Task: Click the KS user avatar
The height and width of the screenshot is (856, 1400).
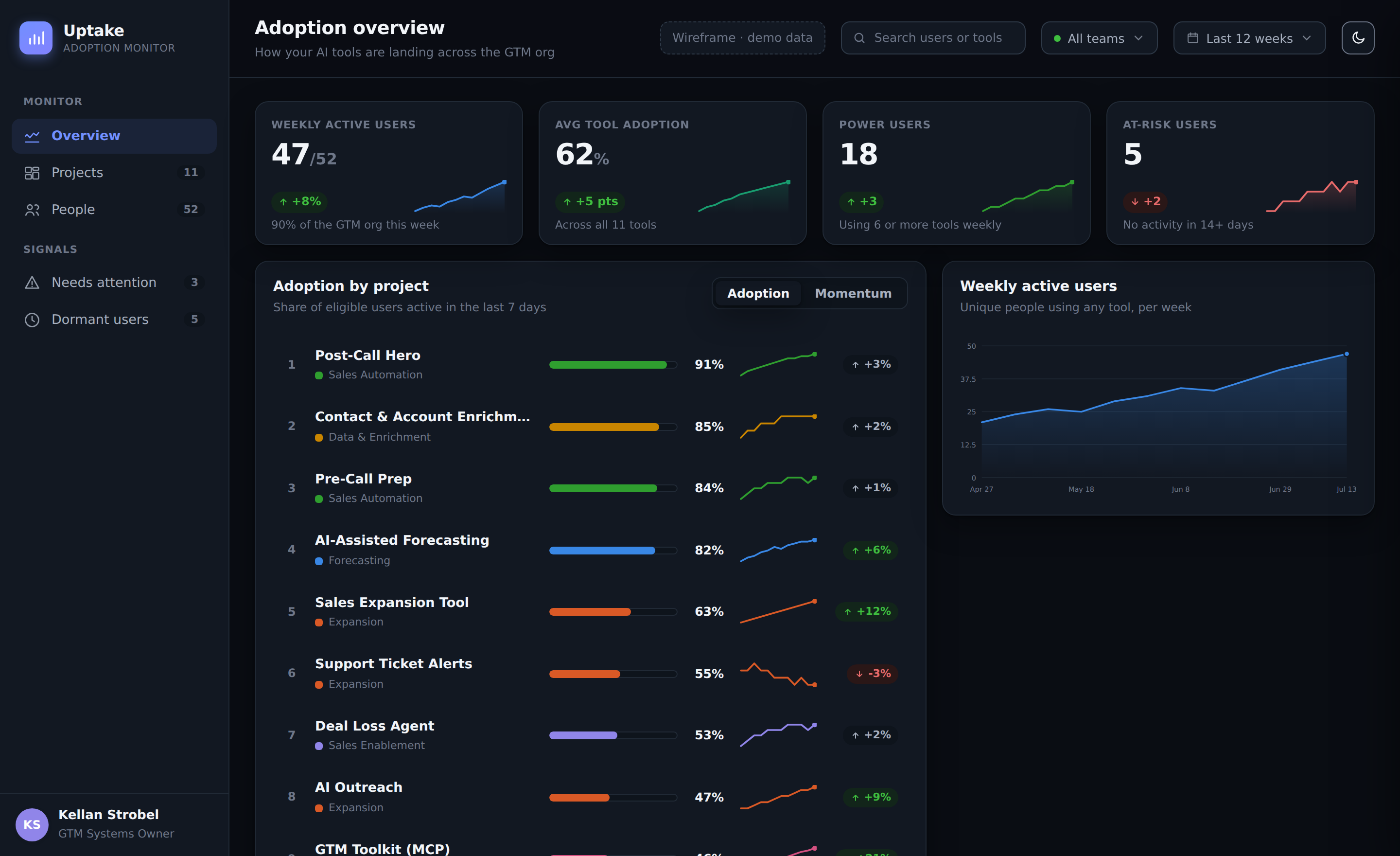Action: click(x=32, y=824)
